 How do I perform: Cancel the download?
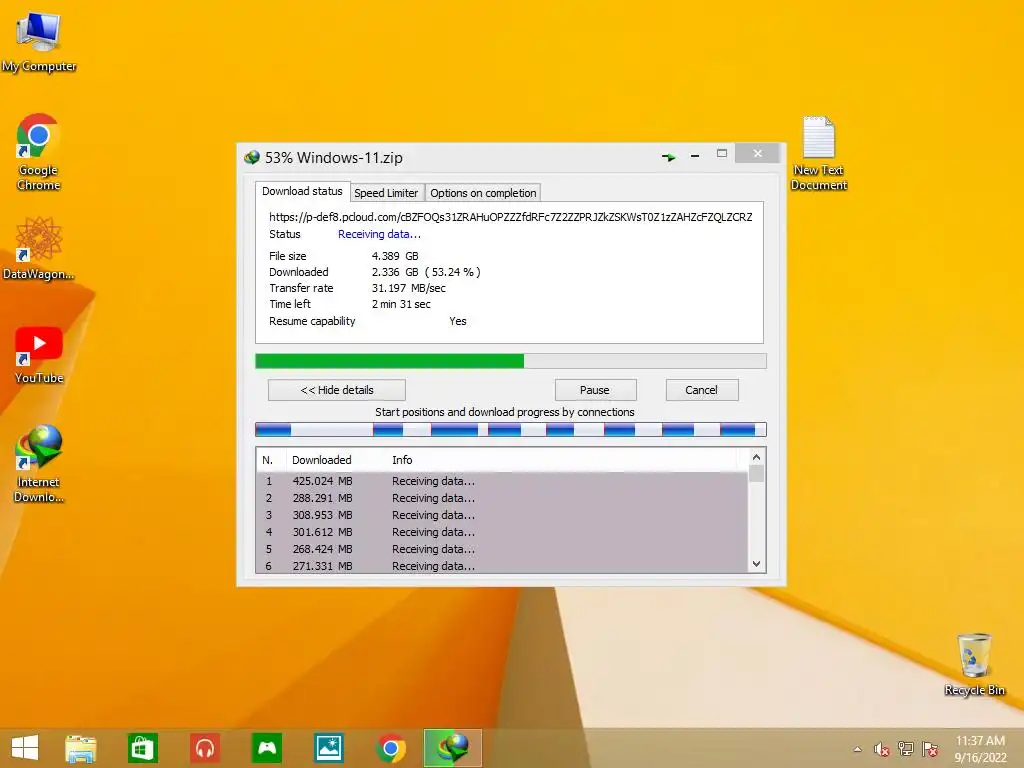coord(702,390)
